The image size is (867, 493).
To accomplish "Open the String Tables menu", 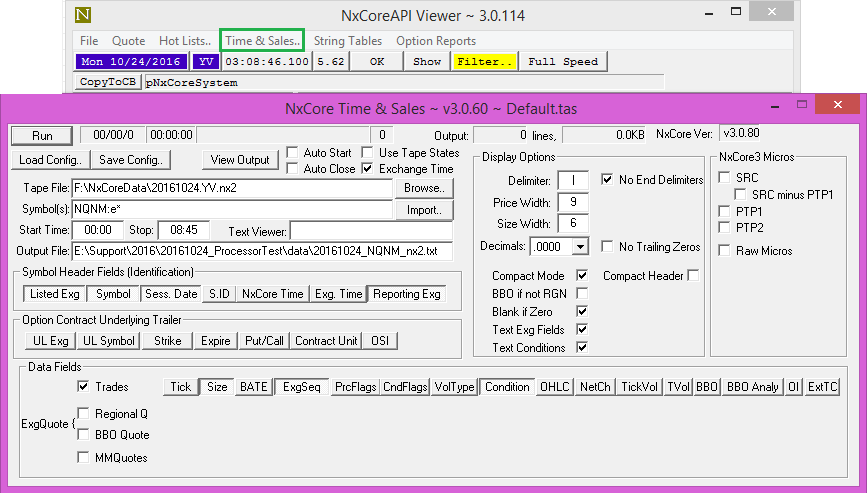I will 348,41.
